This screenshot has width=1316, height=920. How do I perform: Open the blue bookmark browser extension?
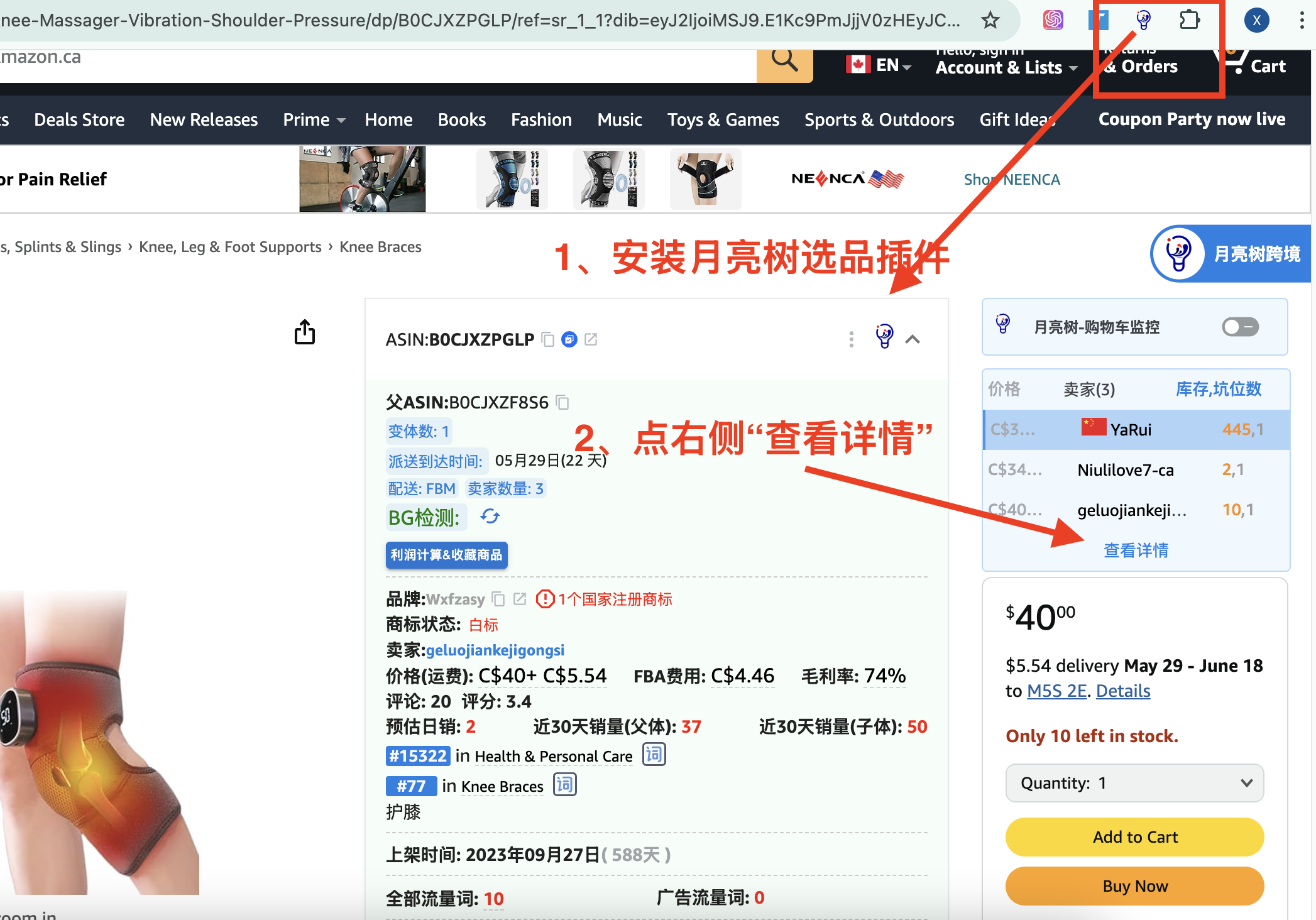coord(1098,20)
